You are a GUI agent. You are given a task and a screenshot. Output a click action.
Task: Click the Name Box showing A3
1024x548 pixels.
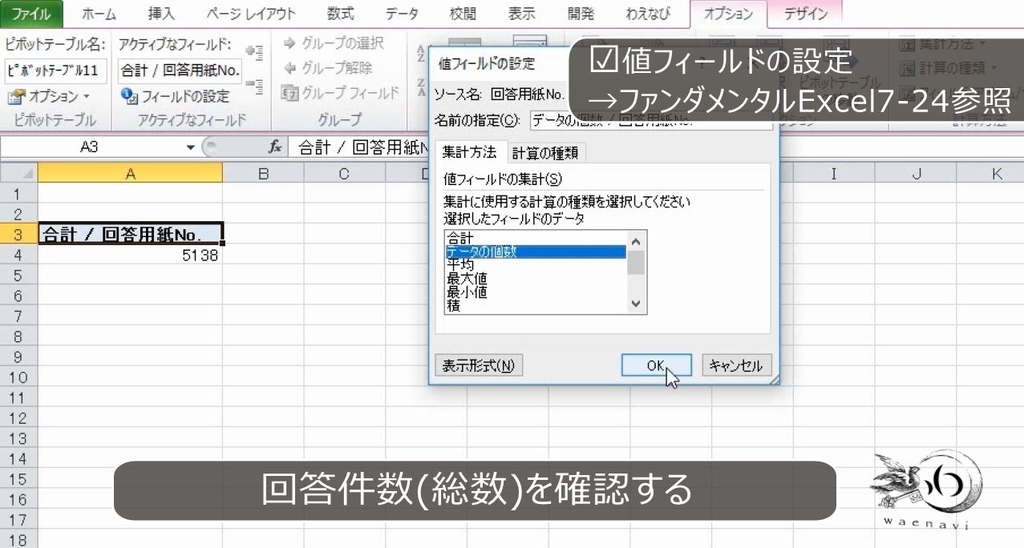91,148
